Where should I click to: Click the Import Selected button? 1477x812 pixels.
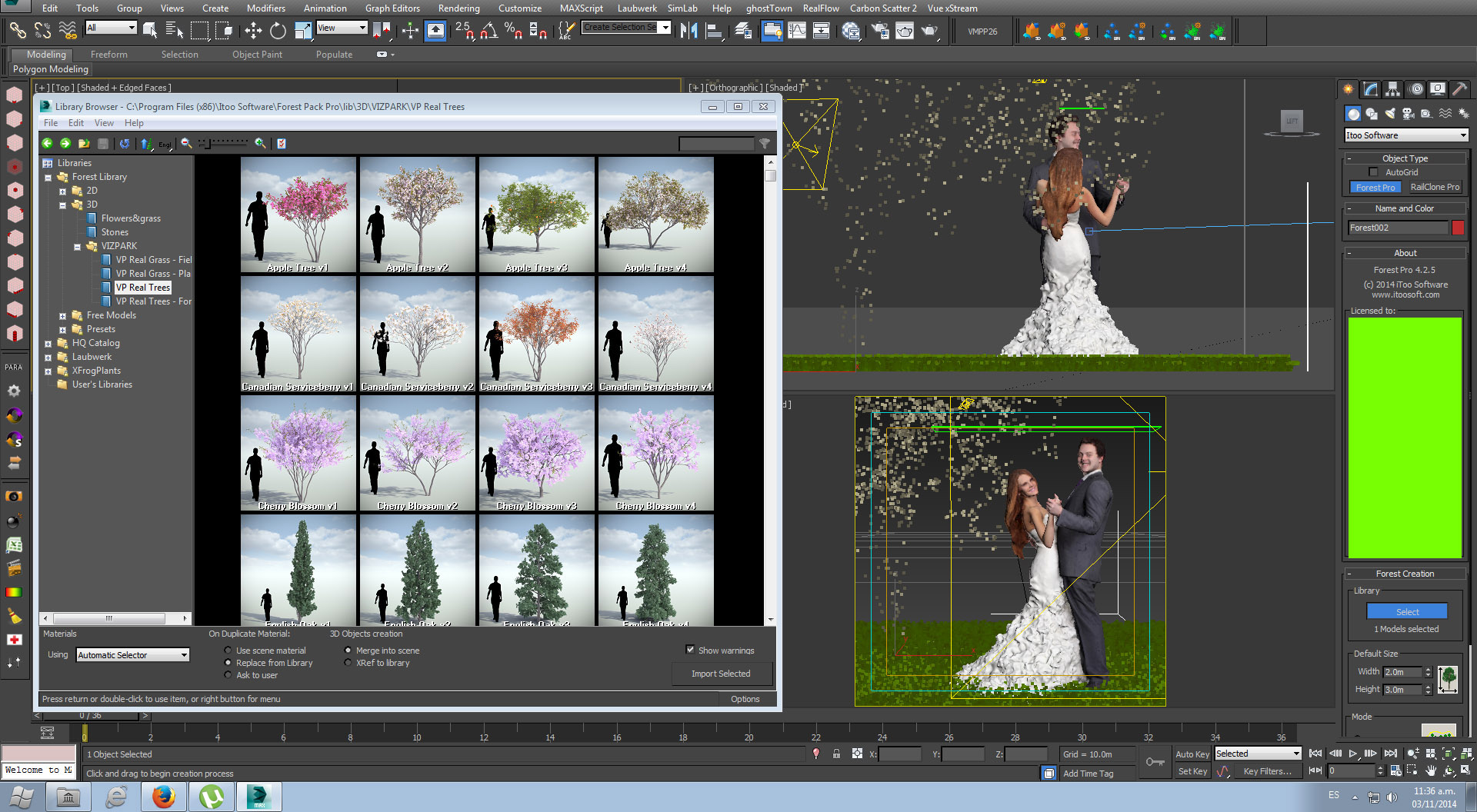coord(721,674)
